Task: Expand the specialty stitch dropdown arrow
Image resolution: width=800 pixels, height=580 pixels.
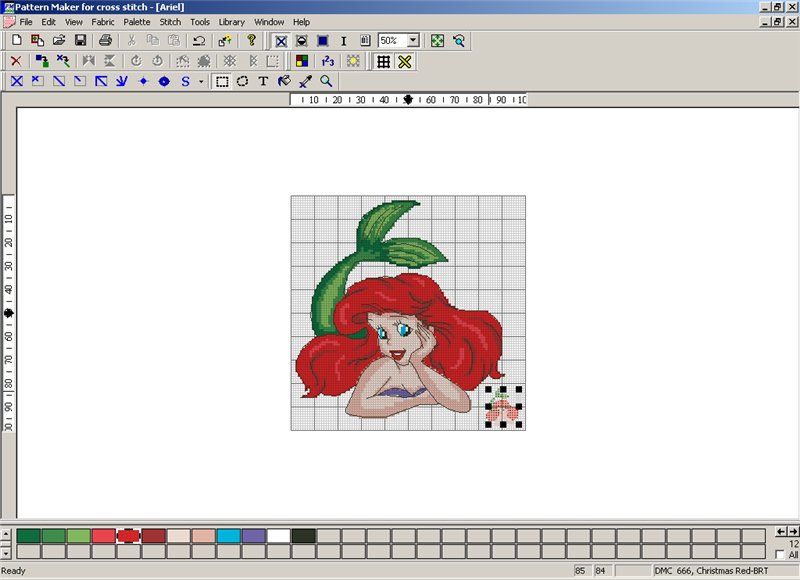Action: tap(201, 82)
